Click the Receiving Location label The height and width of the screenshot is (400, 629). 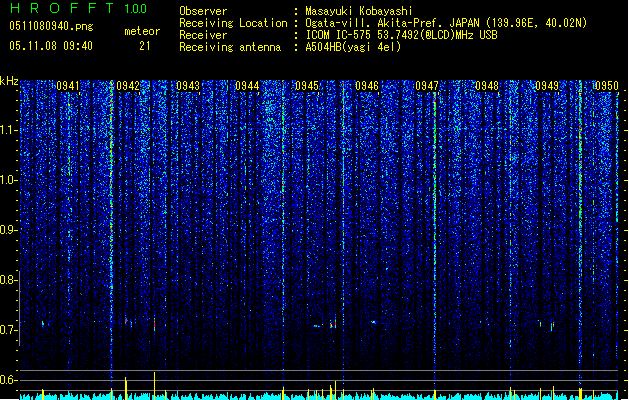pyautogui.click(x=233, y=23)
